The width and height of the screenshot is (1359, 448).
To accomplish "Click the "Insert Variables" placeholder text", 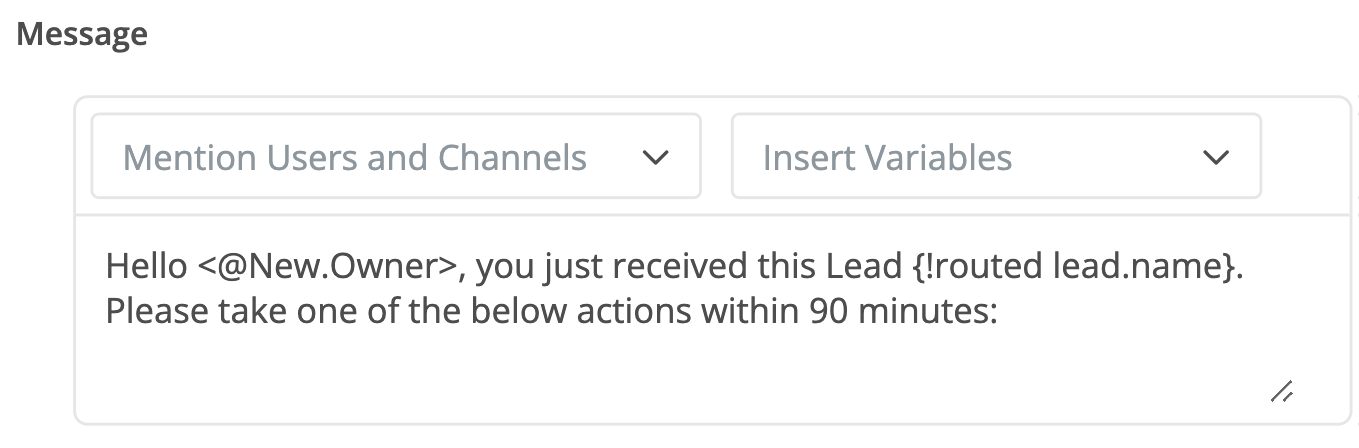I will pos(887,157).
